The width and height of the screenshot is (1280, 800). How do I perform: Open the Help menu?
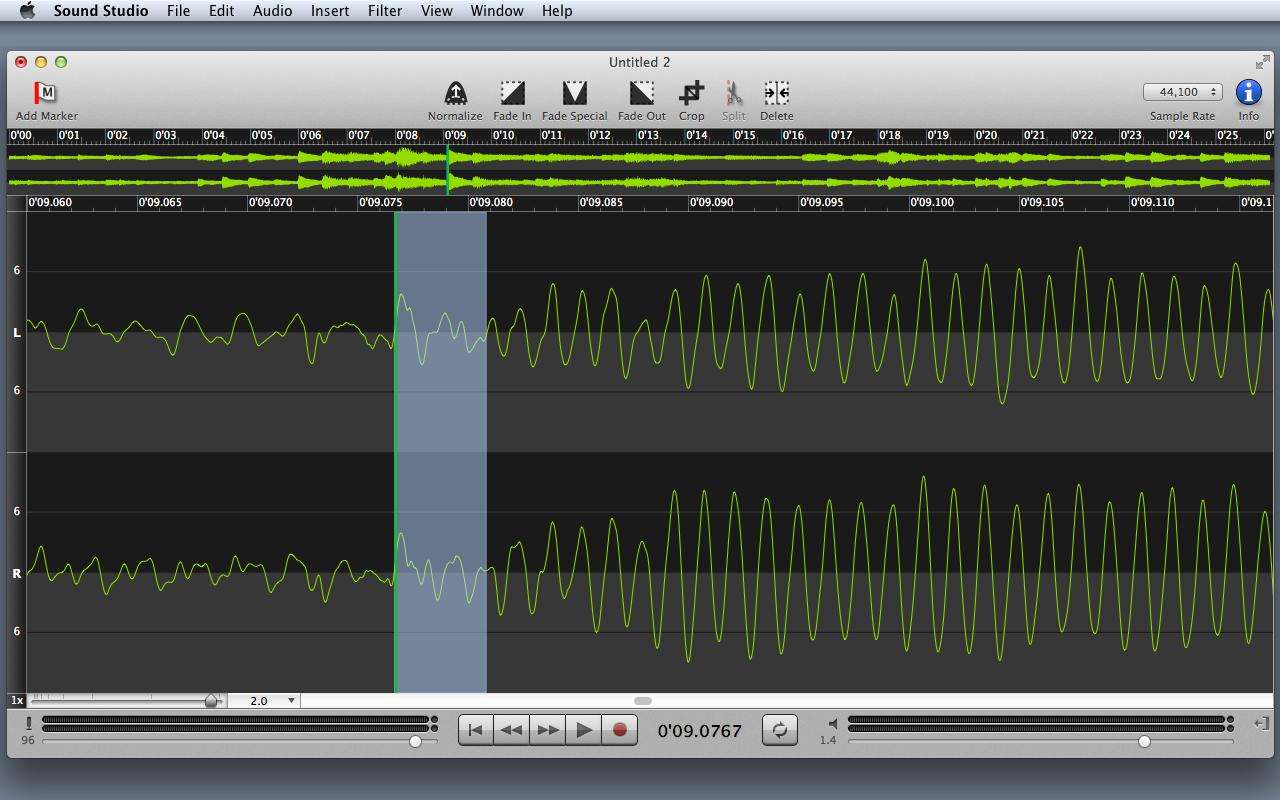point(557,11)
